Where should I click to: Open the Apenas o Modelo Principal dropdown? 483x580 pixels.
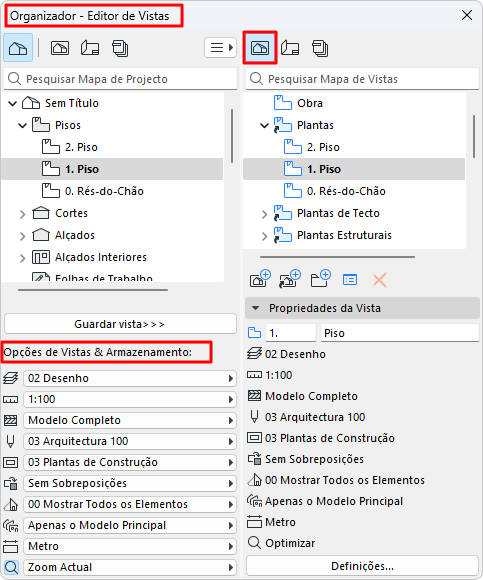tap(130, 525)
